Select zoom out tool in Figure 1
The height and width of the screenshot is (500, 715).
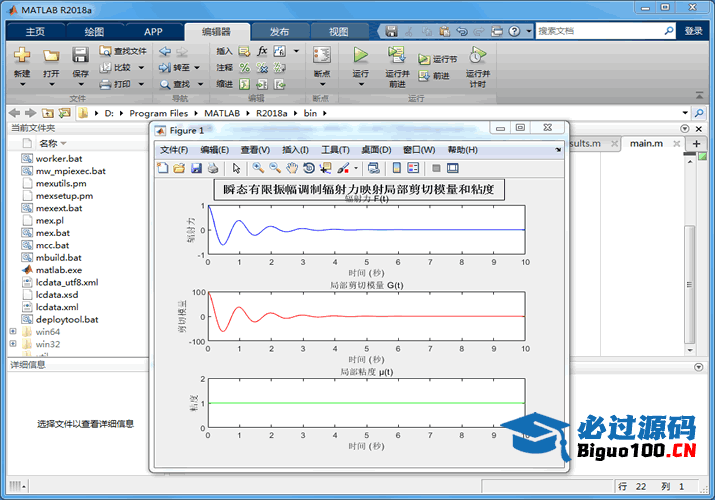[275, 168]
